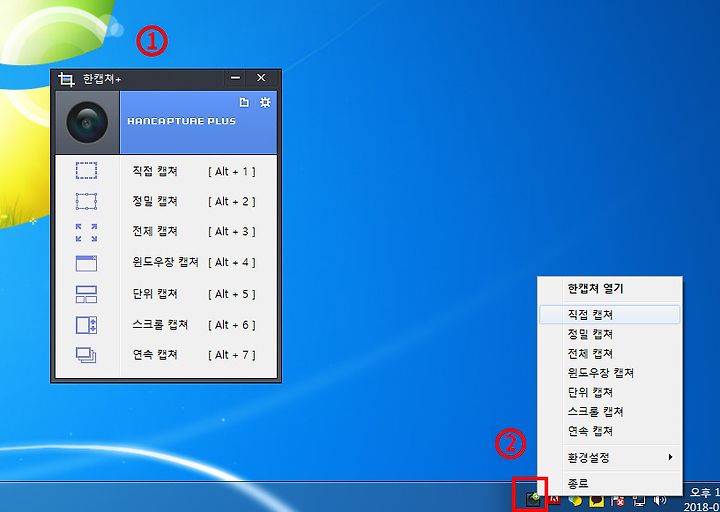Click the Action Center flag icon in the tray
Viewport: 720px width, 512px height.
click(x=617, y=501)
